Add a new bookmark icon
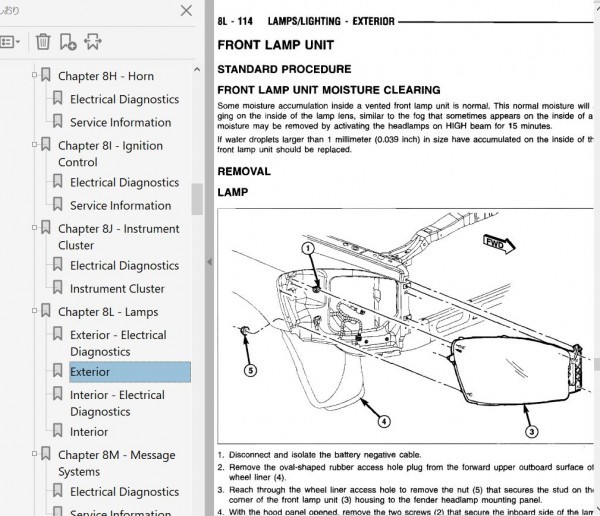The image size is (600, 516). [68, 42]
